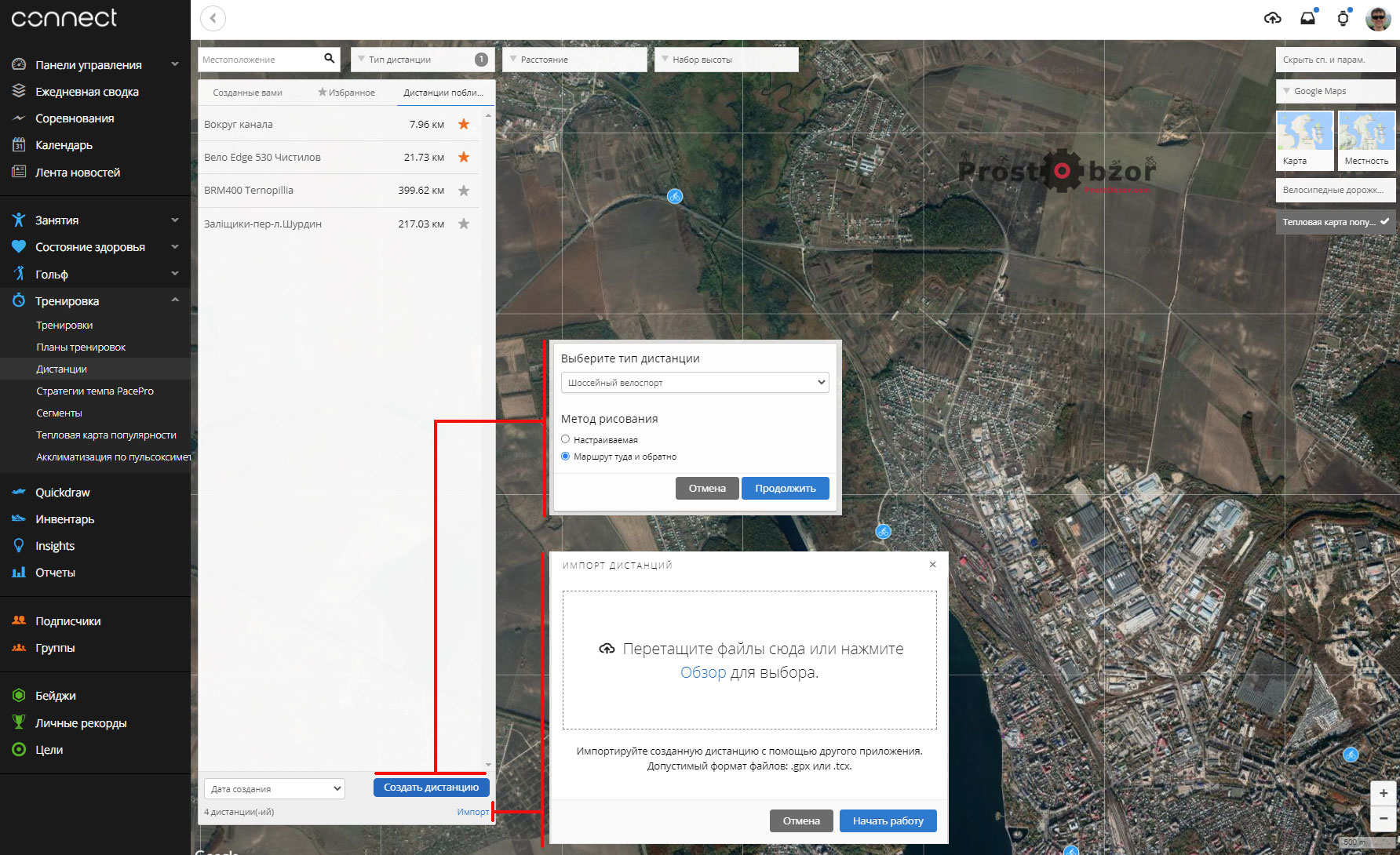Toggle the 'Тепловая карта' popularity heatmap checkbox
Viewport: 1400px width, 855px height.
[1385, 222]
